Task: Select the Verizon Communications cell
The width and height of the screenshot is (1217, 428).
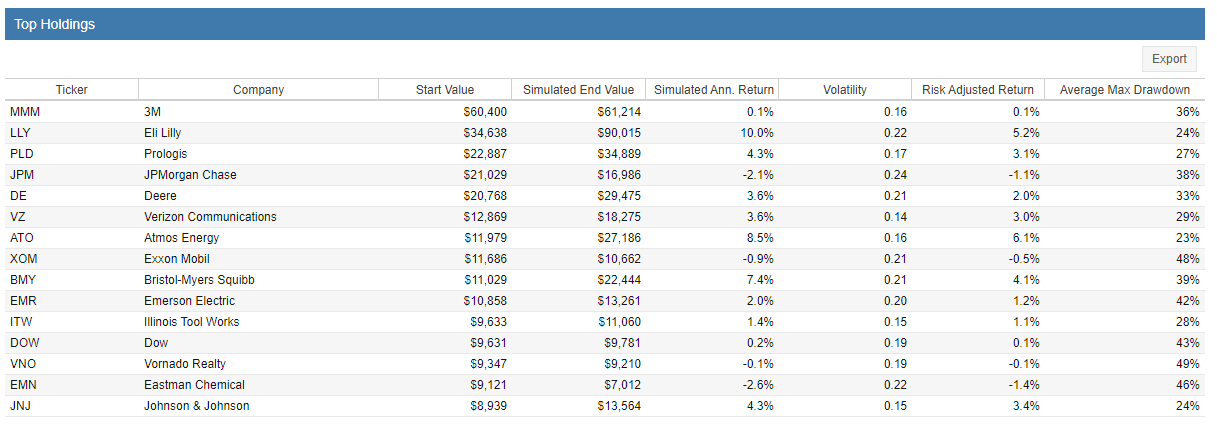Action: [x=210, y=217]
